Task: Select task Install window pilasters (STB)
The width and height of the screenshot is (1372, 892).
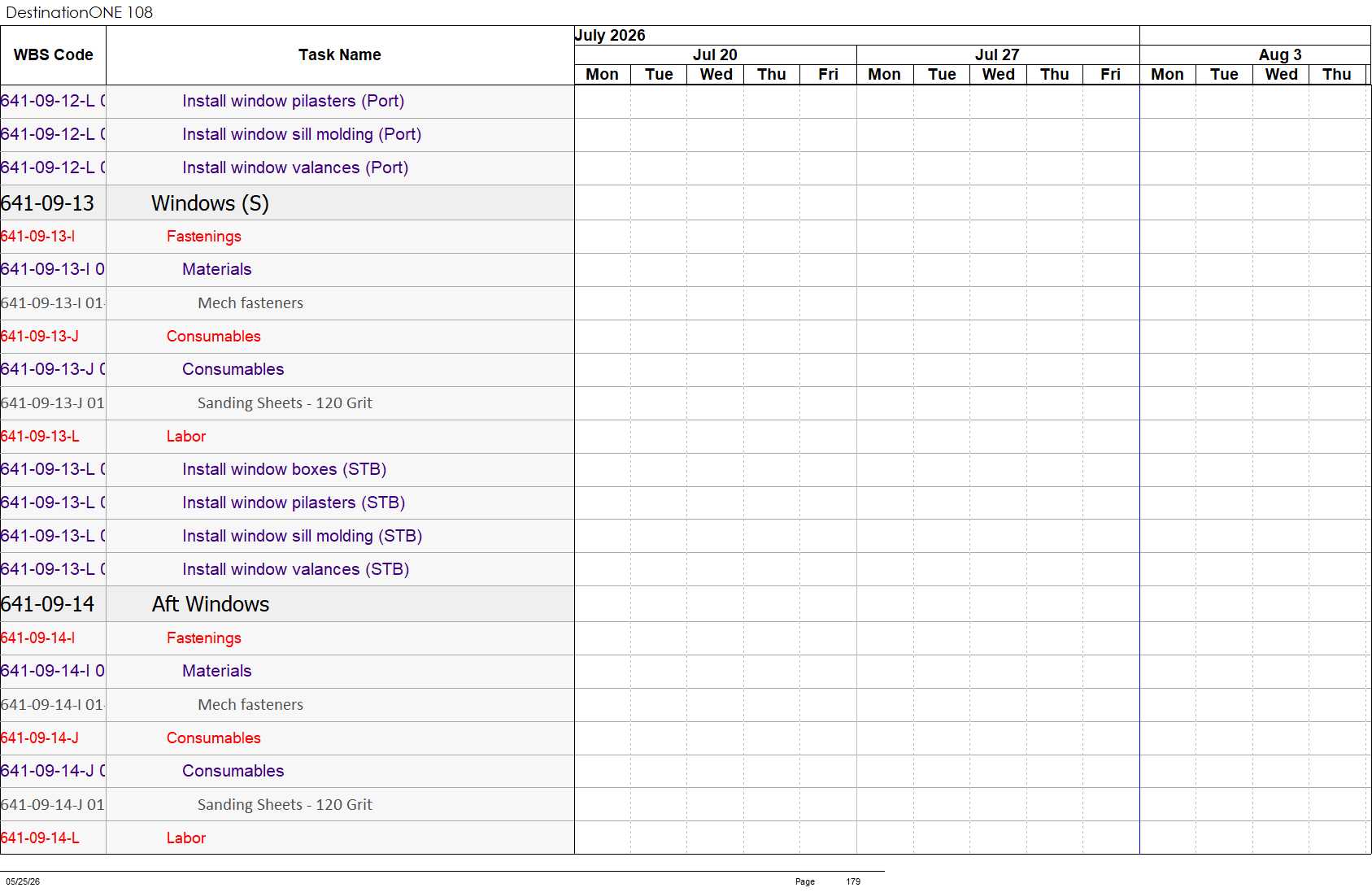Action: (x=294, y=503)
